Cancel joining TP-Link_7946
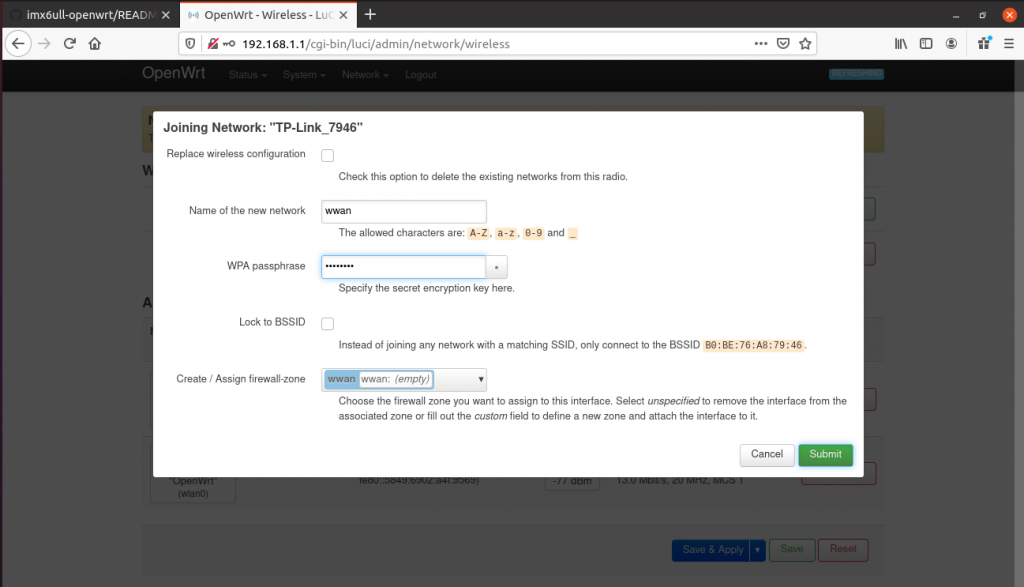The image size is (1024, 587). coord(767,454)
